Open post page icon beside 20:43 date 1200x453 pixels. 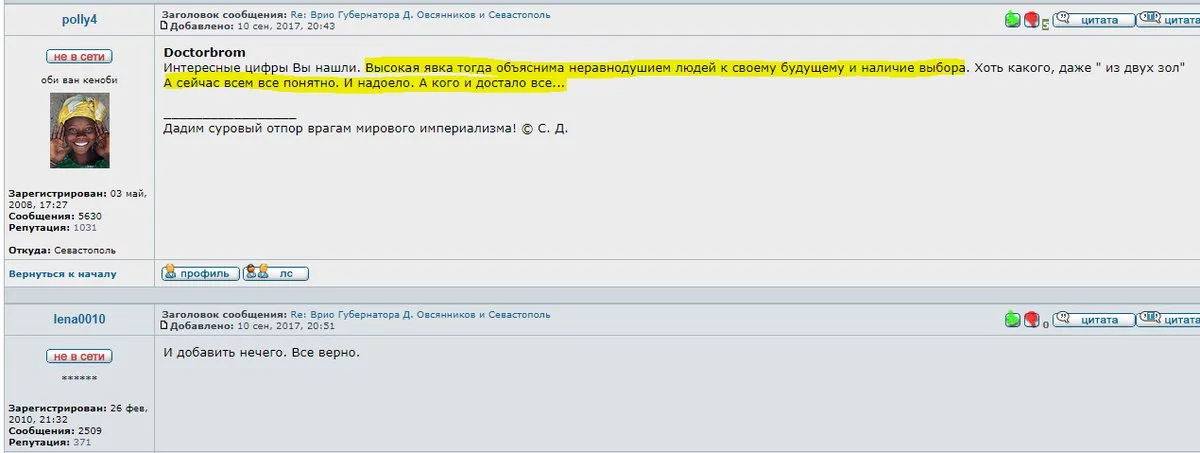[164, 26]
